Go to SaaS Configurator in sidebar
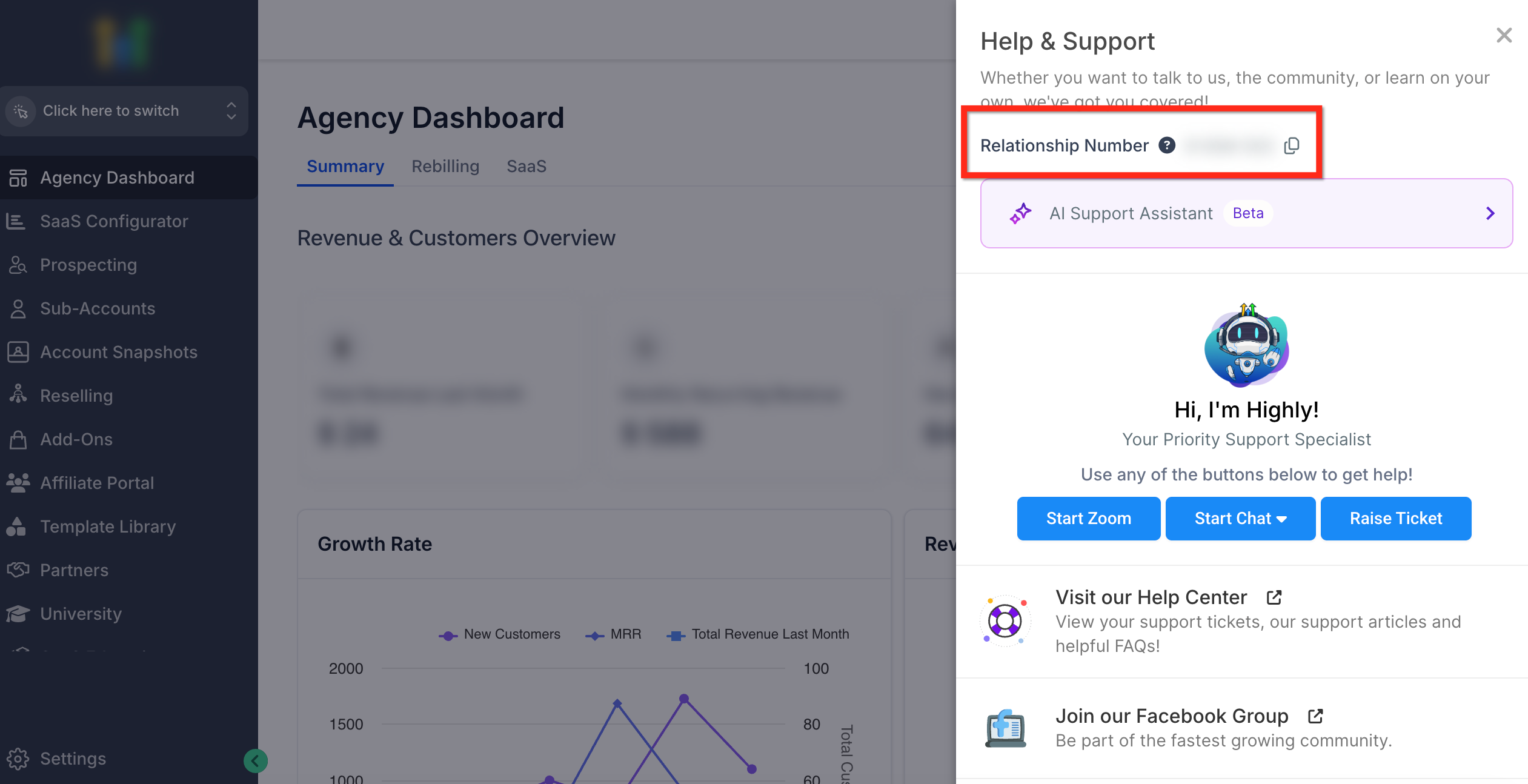1528x784 pixels. click(x=114, y=221)
